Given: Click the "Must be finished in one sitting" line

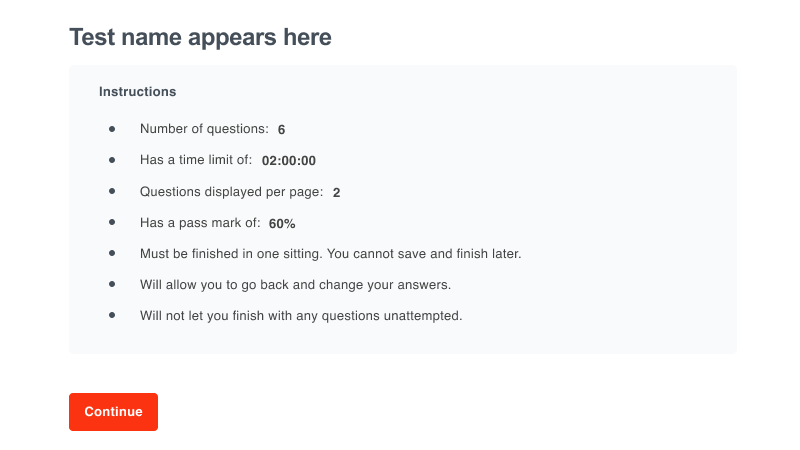Looking at the screenshot, I should click(330, 254).
